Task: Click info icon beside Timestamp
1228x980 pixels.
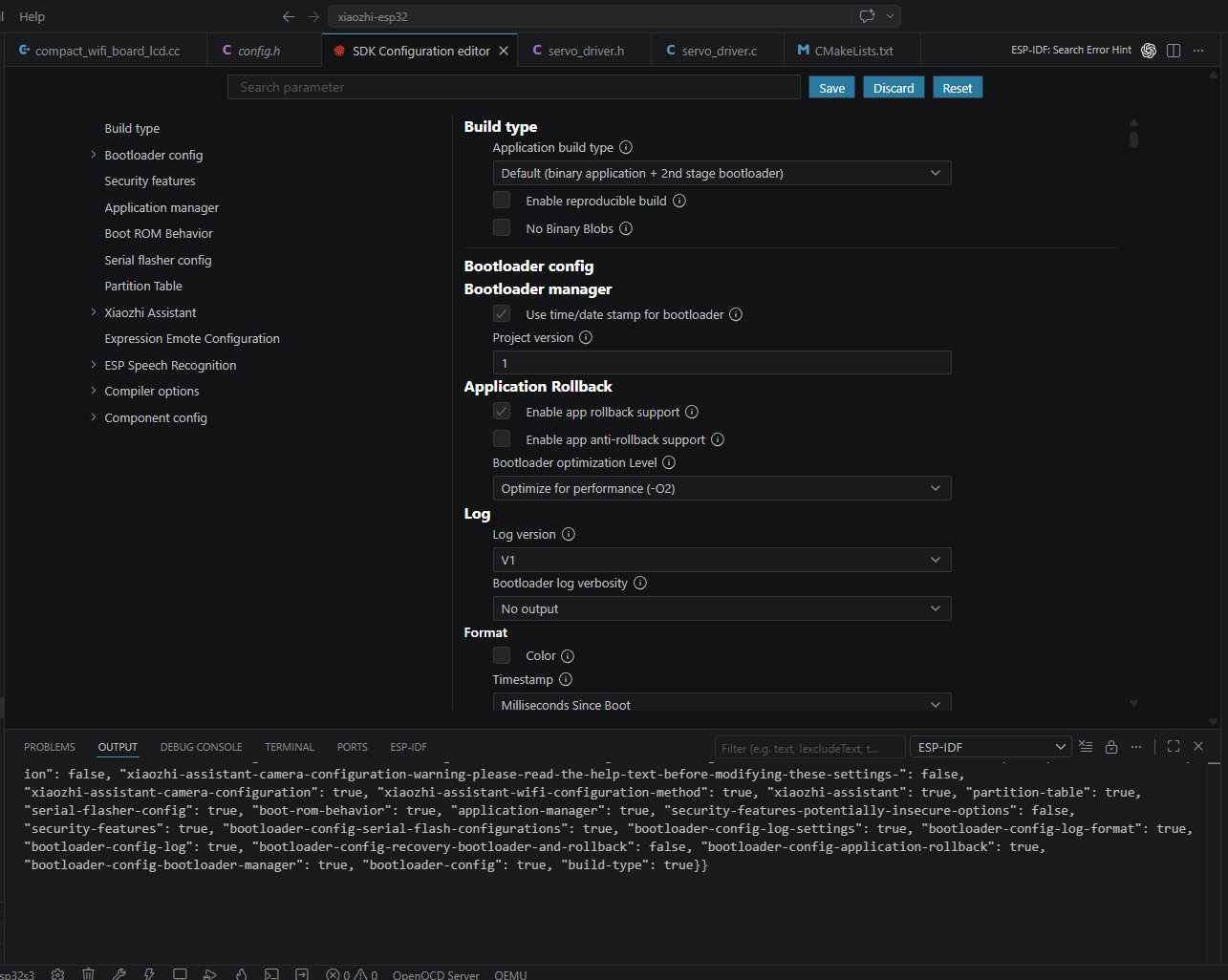Action: point(566,679)
